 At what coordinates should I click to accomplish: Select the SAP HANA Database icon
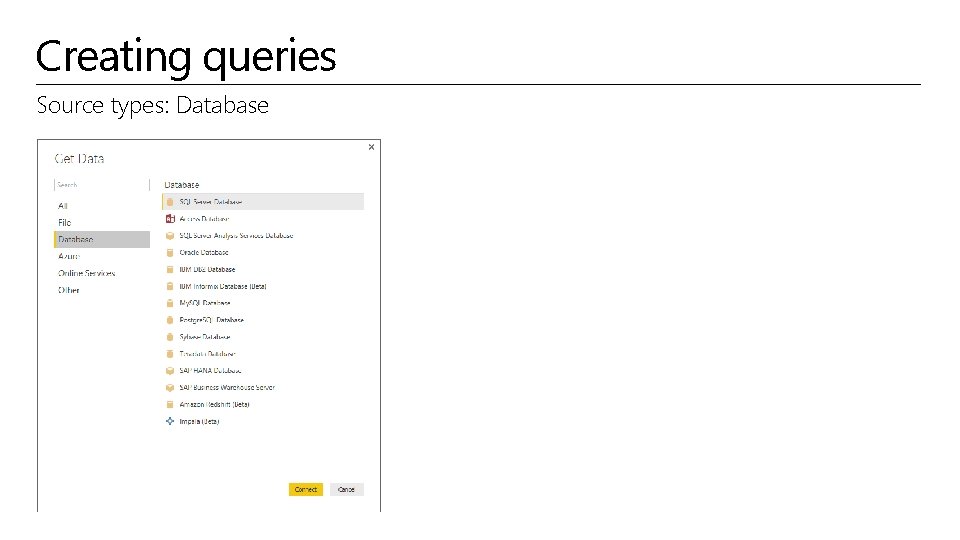coord(170,371)
